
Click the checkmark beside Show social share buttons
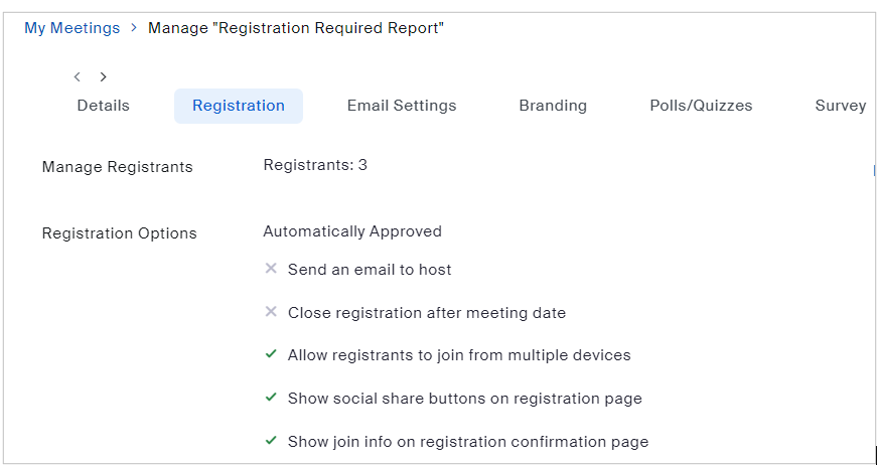point(270,398)
